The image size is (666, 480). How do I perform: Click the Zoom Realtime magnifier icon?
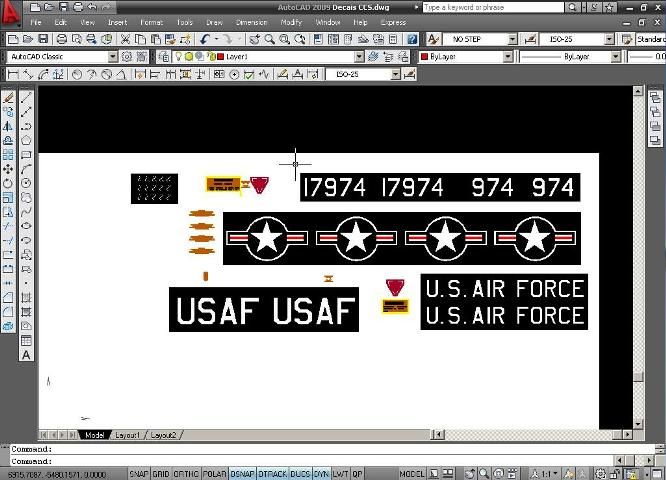tap(269, 40)
